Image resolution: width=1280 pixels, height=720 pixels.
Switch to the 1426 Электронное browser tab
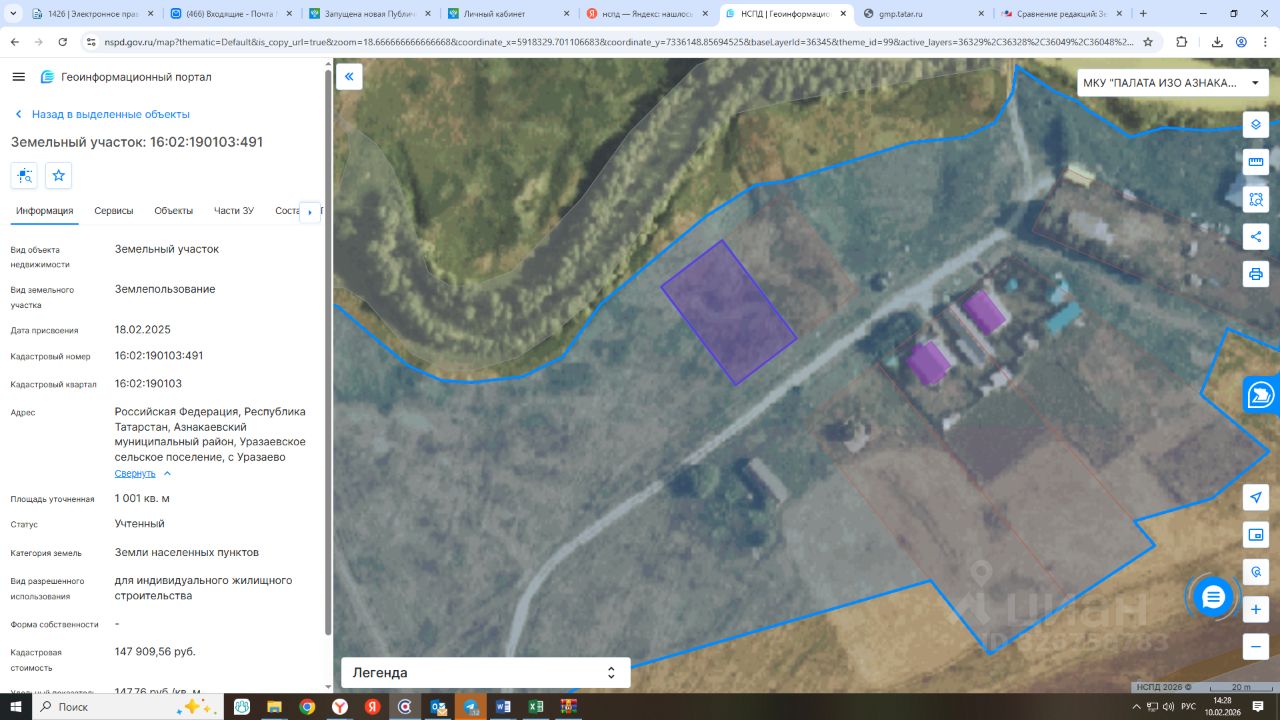tap(91, 14)
